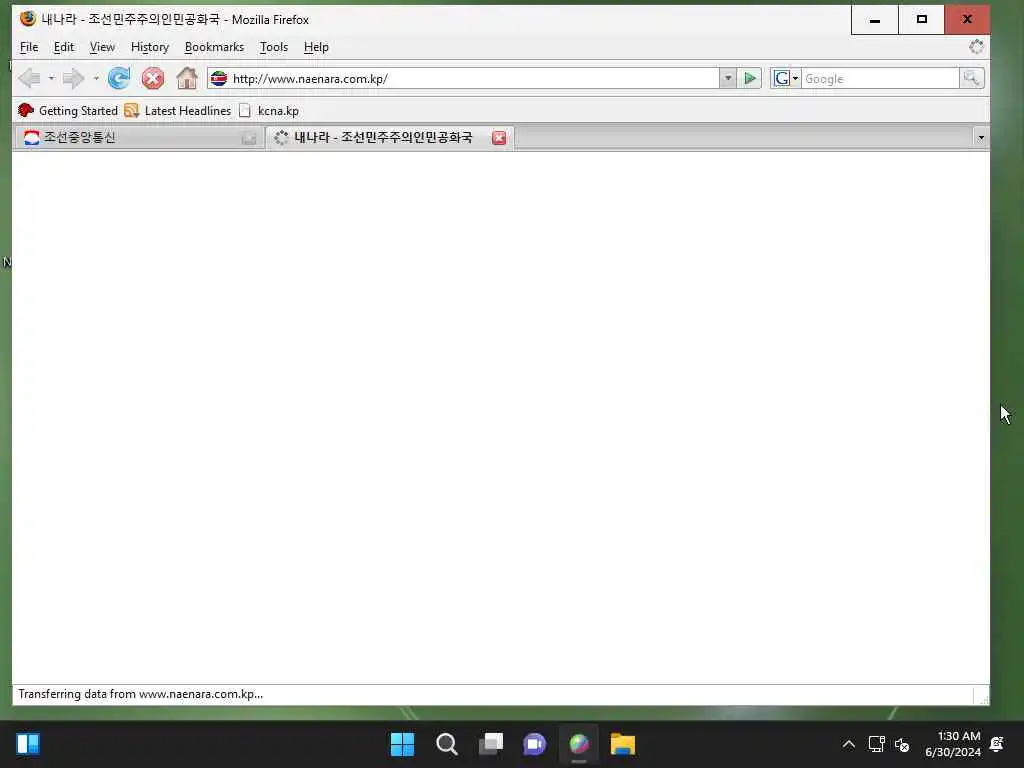Screen dimensions: 1024x768
Task: Open the Bookmarks menu
Action: coord(214,47)
